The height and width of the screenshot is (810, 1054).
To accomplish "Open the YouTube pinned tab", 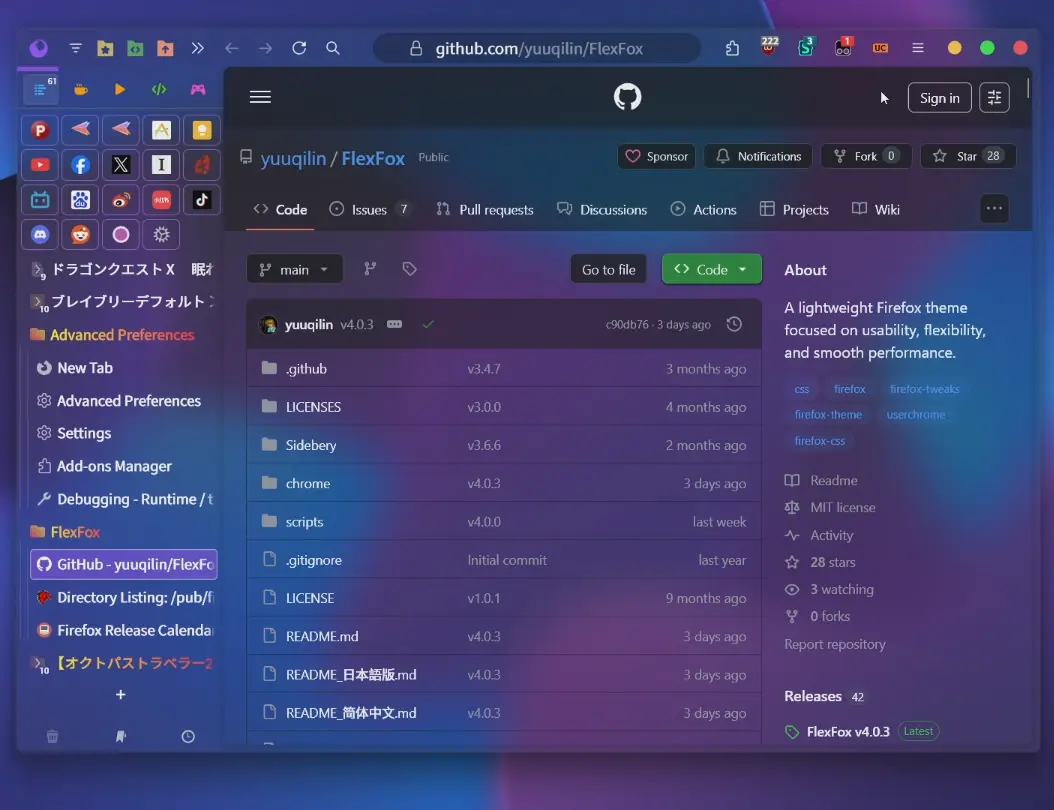I will click(x=40, y=164).
